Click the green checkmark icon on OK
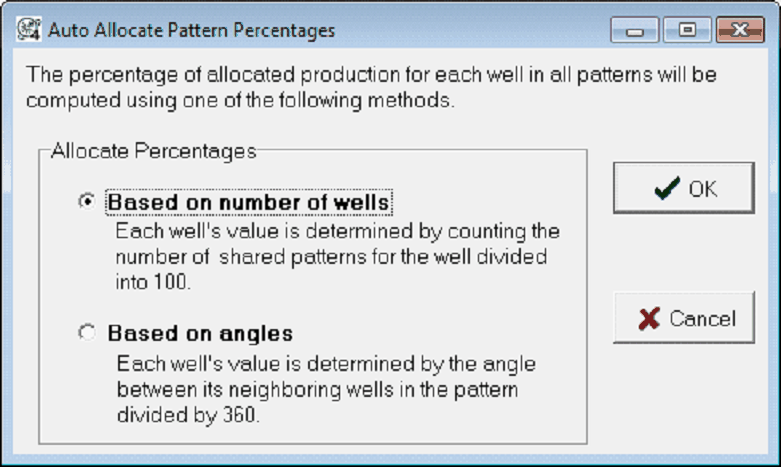Screen dimensions: 782x468 667,188
